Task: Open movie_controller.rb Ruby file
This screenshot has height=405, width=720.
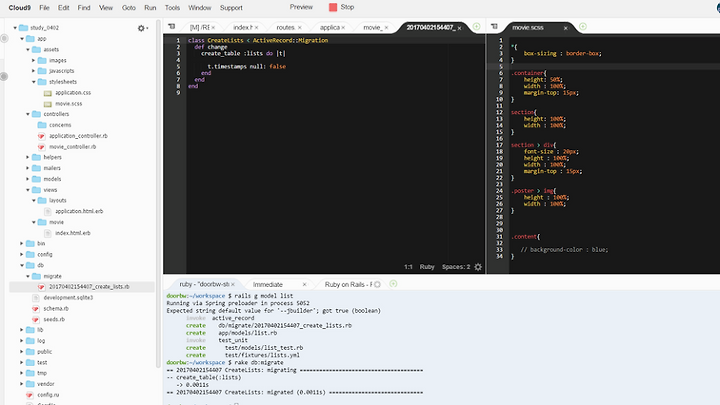Action: (73, 147)
